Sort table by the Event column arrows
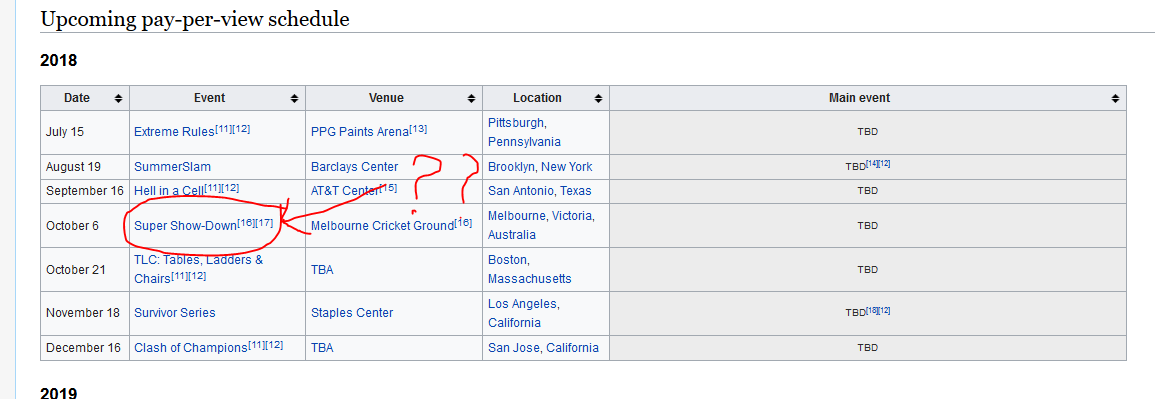Screen dimensions: 1155x399 294,99
